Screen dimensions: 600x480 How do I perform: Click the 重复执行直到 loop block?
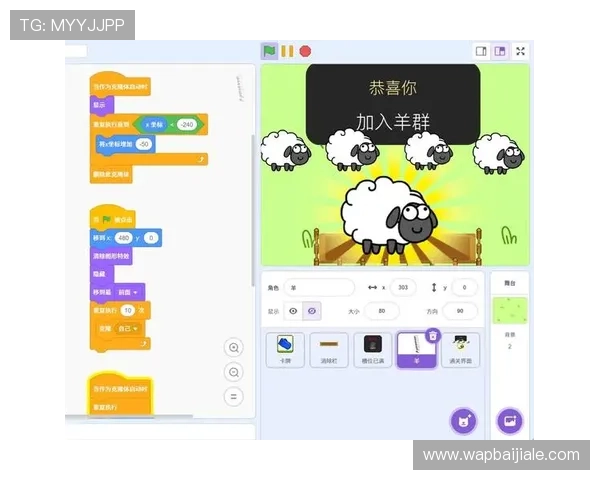coord(111,124)
